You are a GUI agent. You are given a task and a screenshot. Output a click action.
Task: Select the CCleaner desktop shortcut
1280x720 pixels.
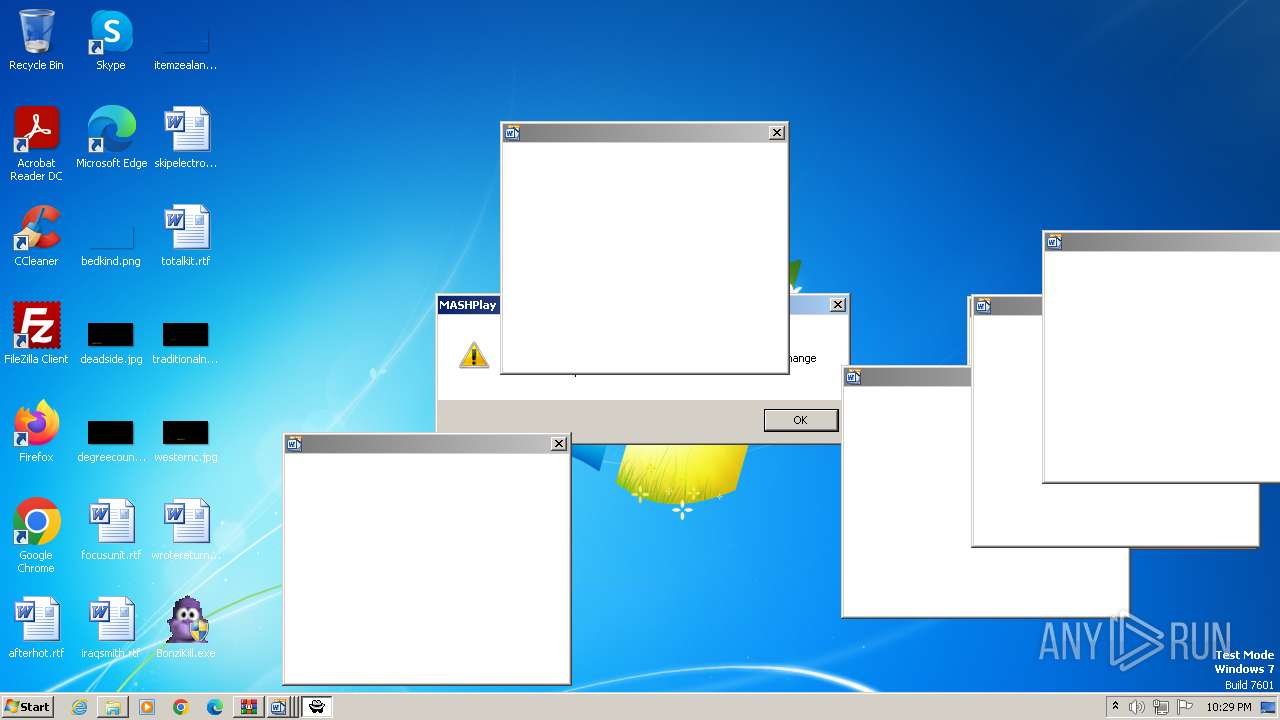36,235
